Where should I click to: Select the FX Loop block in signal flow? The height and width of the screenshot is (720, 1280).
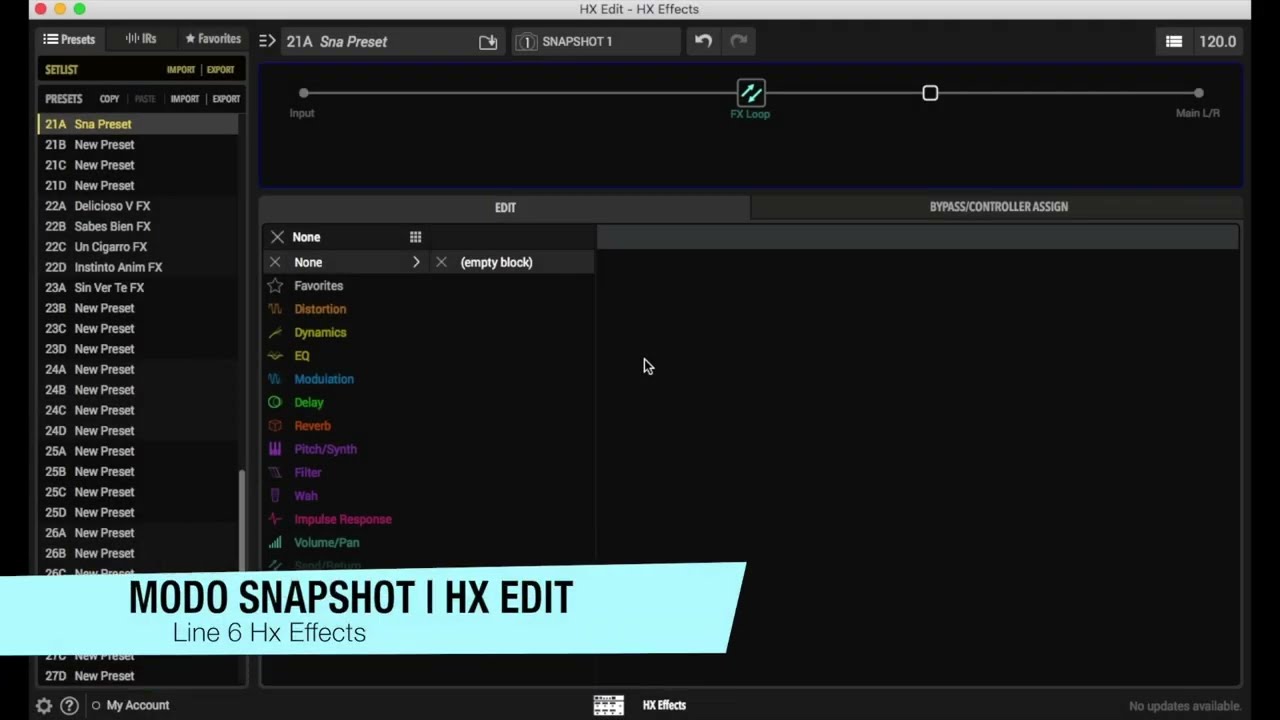(x=751, y=93)
